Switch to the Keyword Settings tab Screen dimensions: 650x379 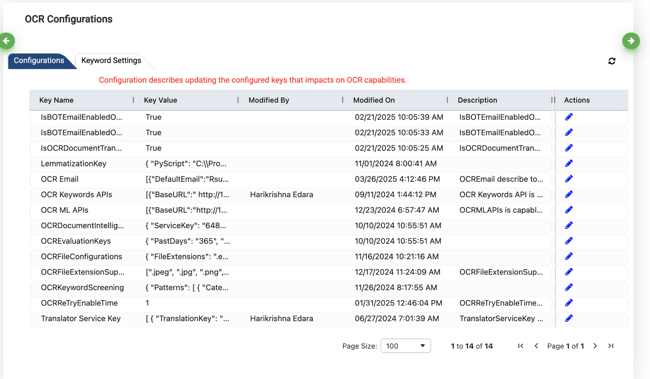(x=111, y=61)
